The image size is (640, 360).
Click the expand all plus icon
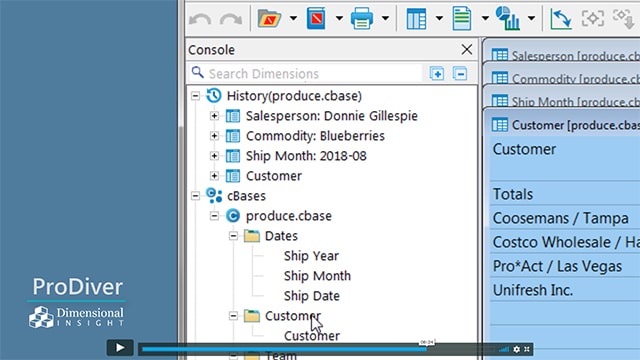pos(437,73)
